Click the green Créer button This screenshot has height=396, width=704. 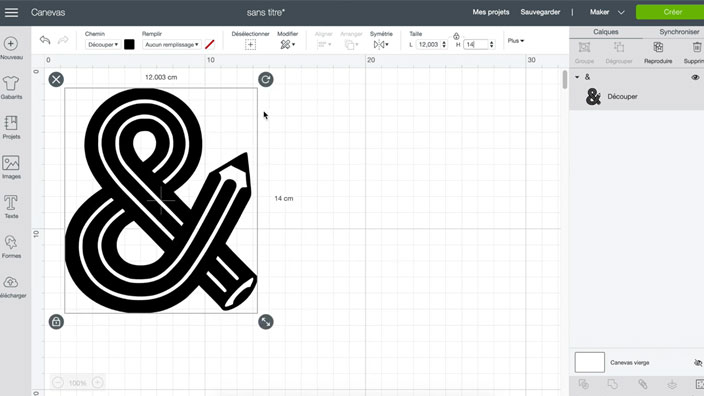coord(670,12)
